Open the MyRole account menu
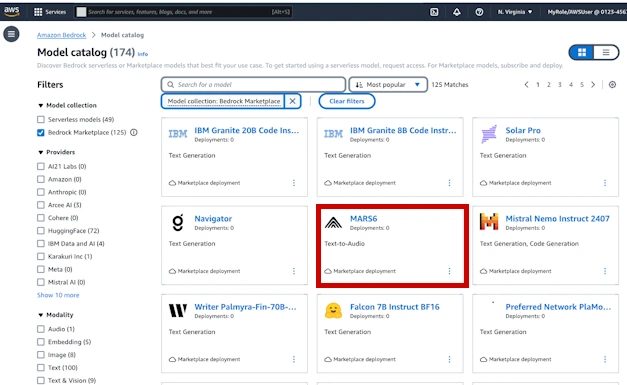The height and width of the screenshot is (385, 627). [x=587, y=12]
